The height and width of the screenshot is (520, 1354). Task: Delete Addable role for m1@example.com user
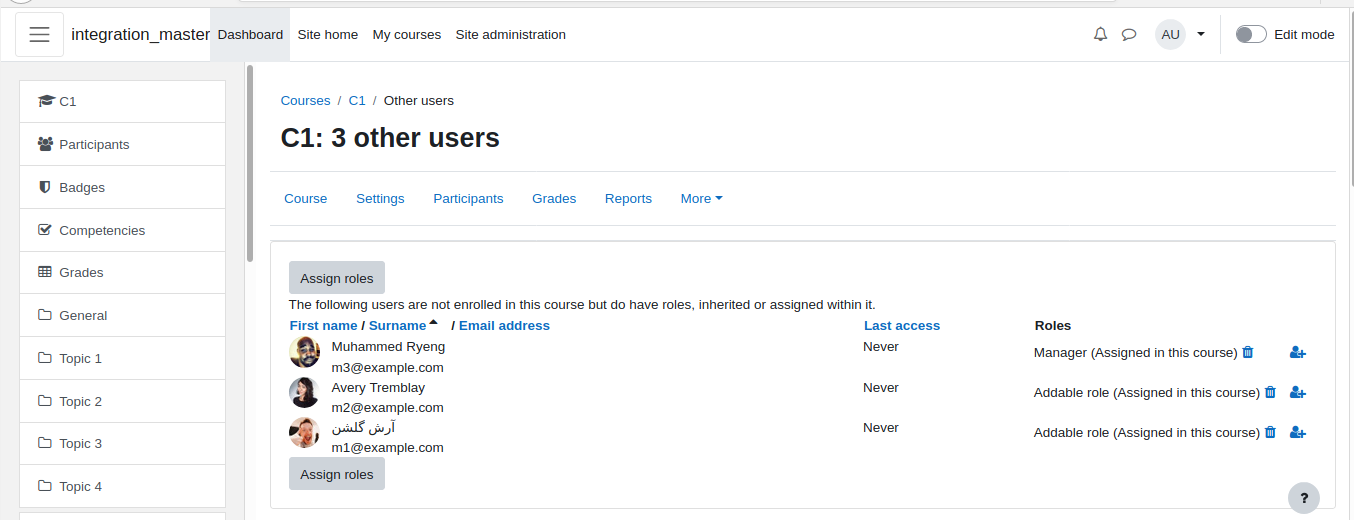click(x=1270, y=432)
